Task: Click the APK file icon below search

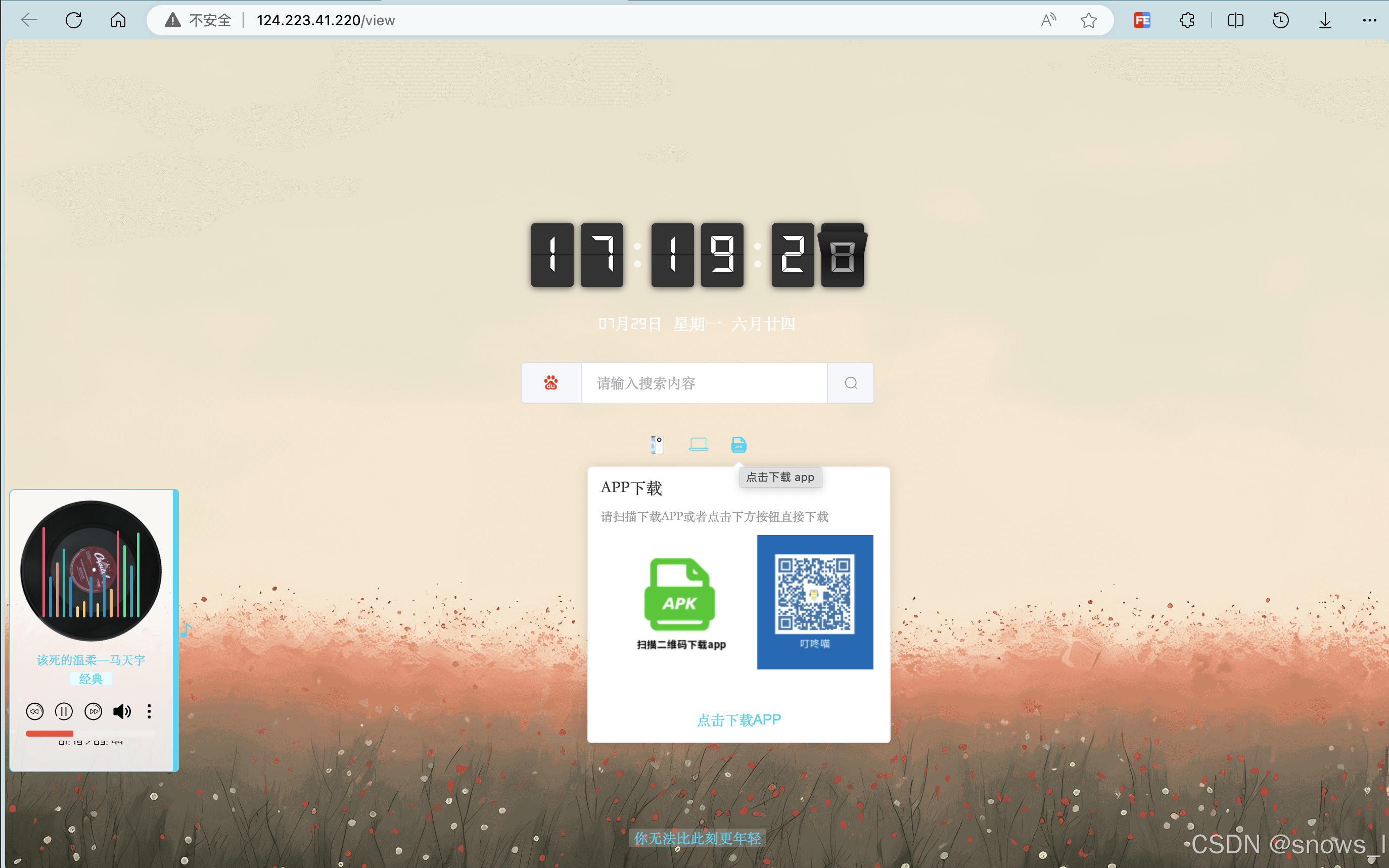Action: tap(738, 444)
